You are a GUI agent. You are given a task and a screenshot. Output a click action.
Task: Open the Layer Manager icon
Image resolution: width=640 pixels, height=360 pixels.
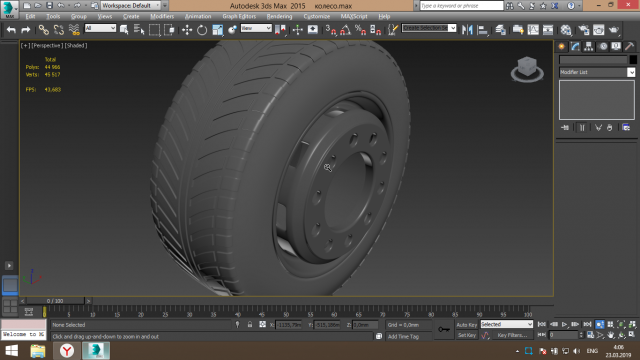[500, 30]
